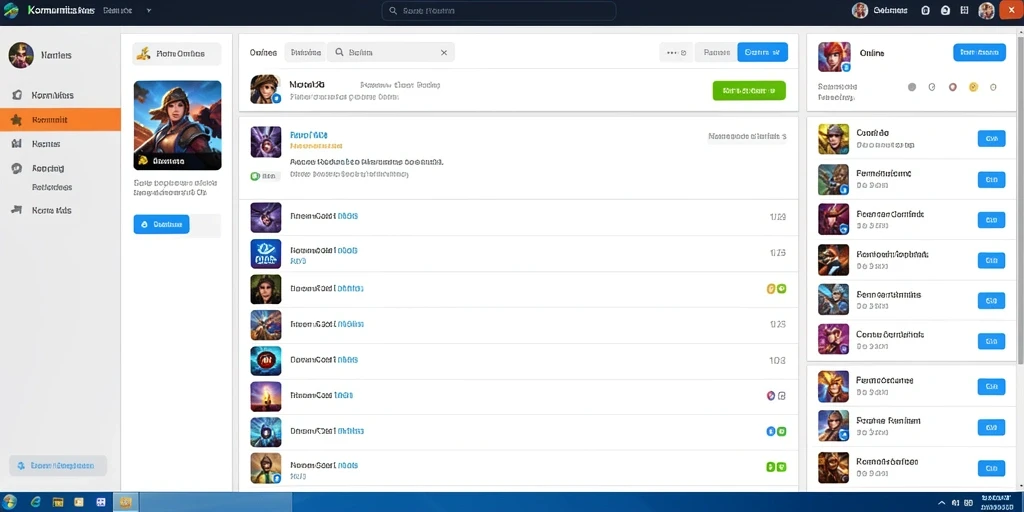
Task: Open the round user avatar beside the orange X
Action: 986,10
